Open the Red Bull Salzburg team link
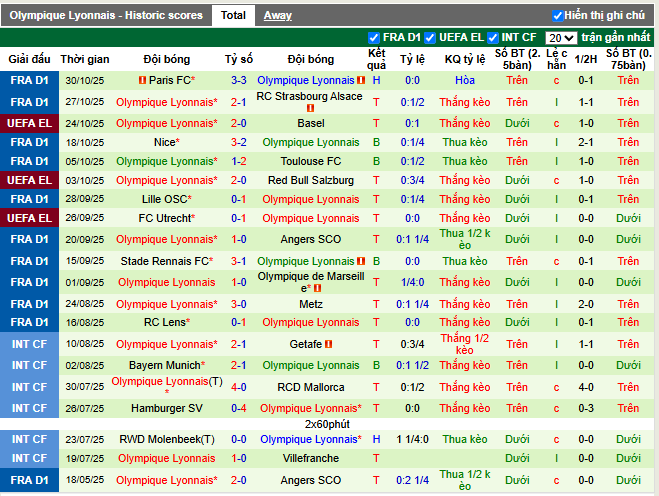 pyautogui.click(x=310, y=180)
